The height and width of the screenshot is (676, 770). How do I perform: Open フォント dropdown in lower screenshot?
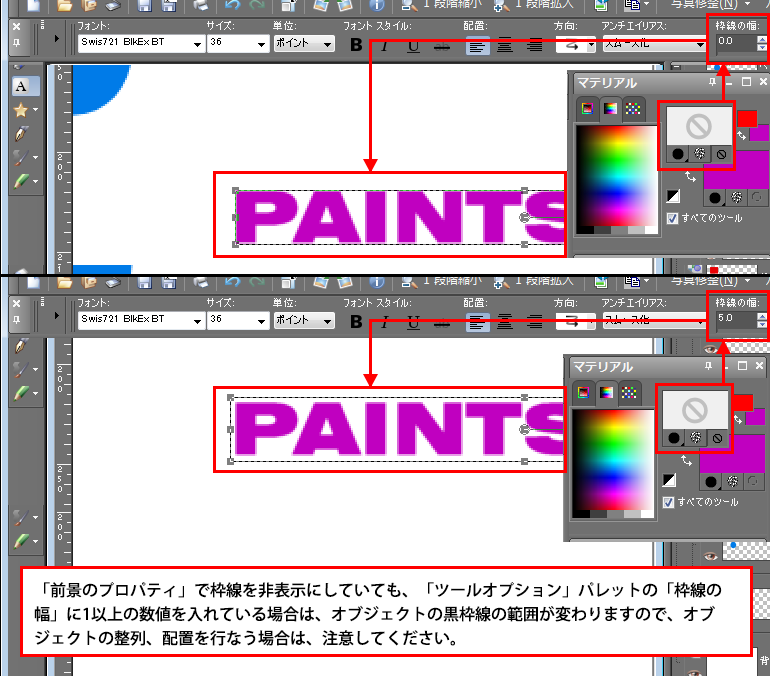click(197, 321)
